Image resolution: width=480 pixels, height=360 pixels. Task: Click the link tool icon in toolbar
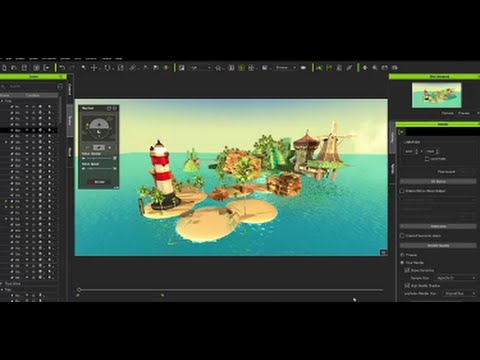point(133,68)
